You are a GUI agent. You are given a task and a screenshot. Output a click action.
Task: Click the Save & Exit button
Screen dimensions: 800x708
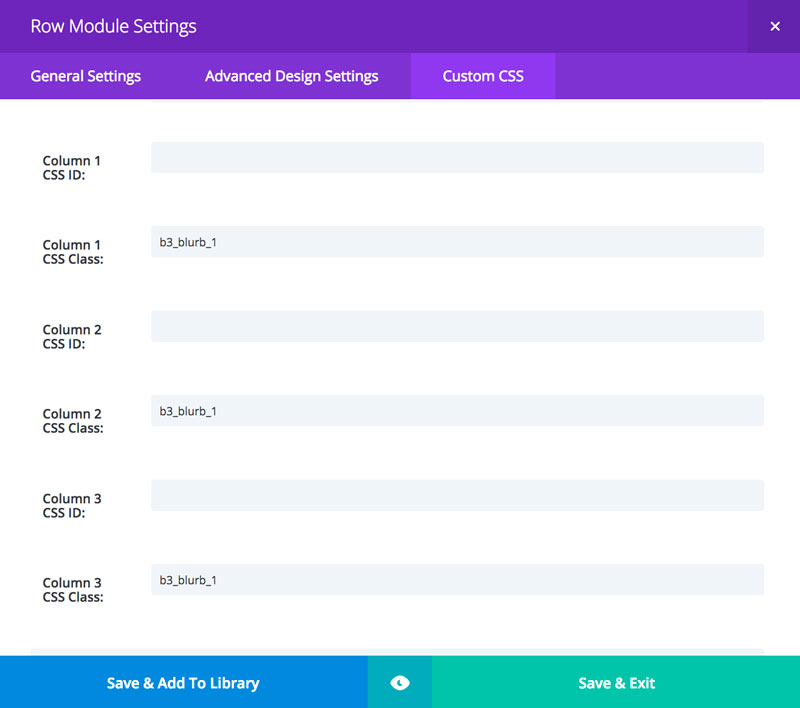(x=616, y=683)
